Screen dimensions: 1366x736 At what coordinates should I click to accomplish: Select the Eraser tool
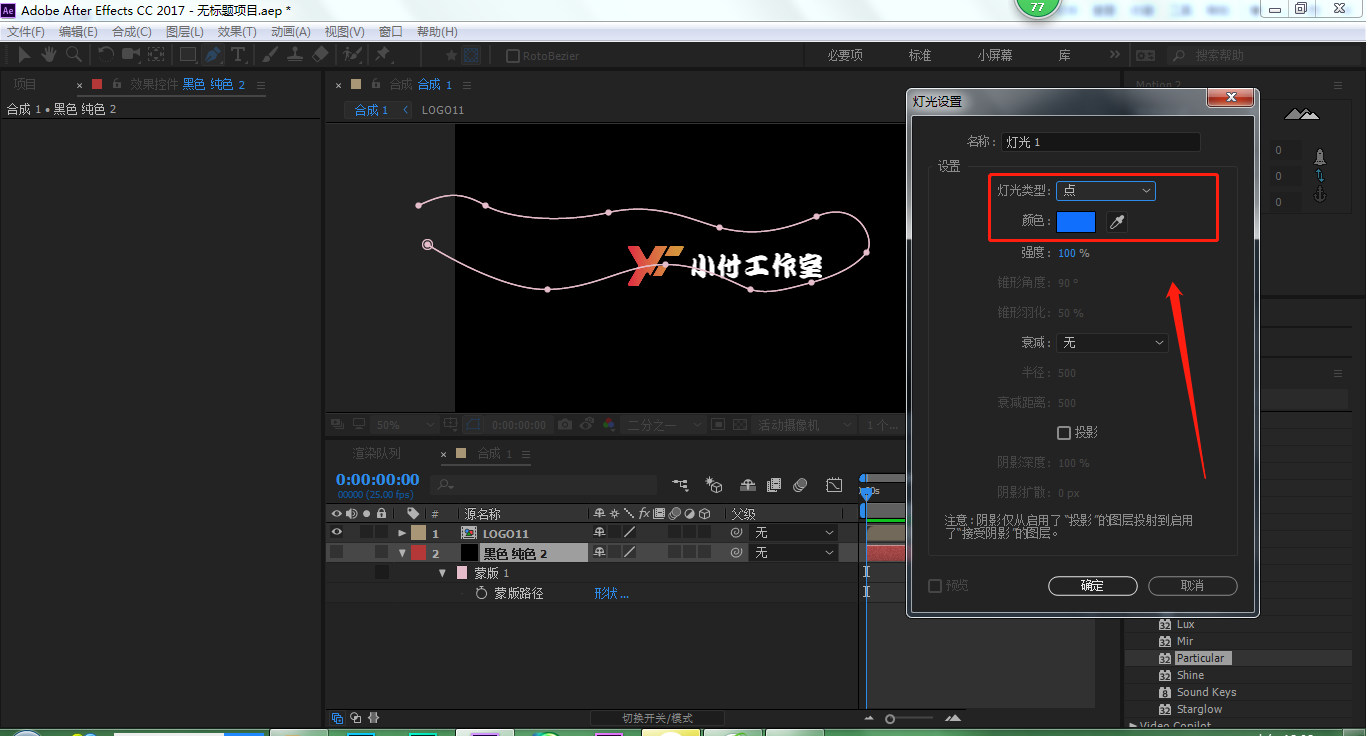click(x=320, y=55)
